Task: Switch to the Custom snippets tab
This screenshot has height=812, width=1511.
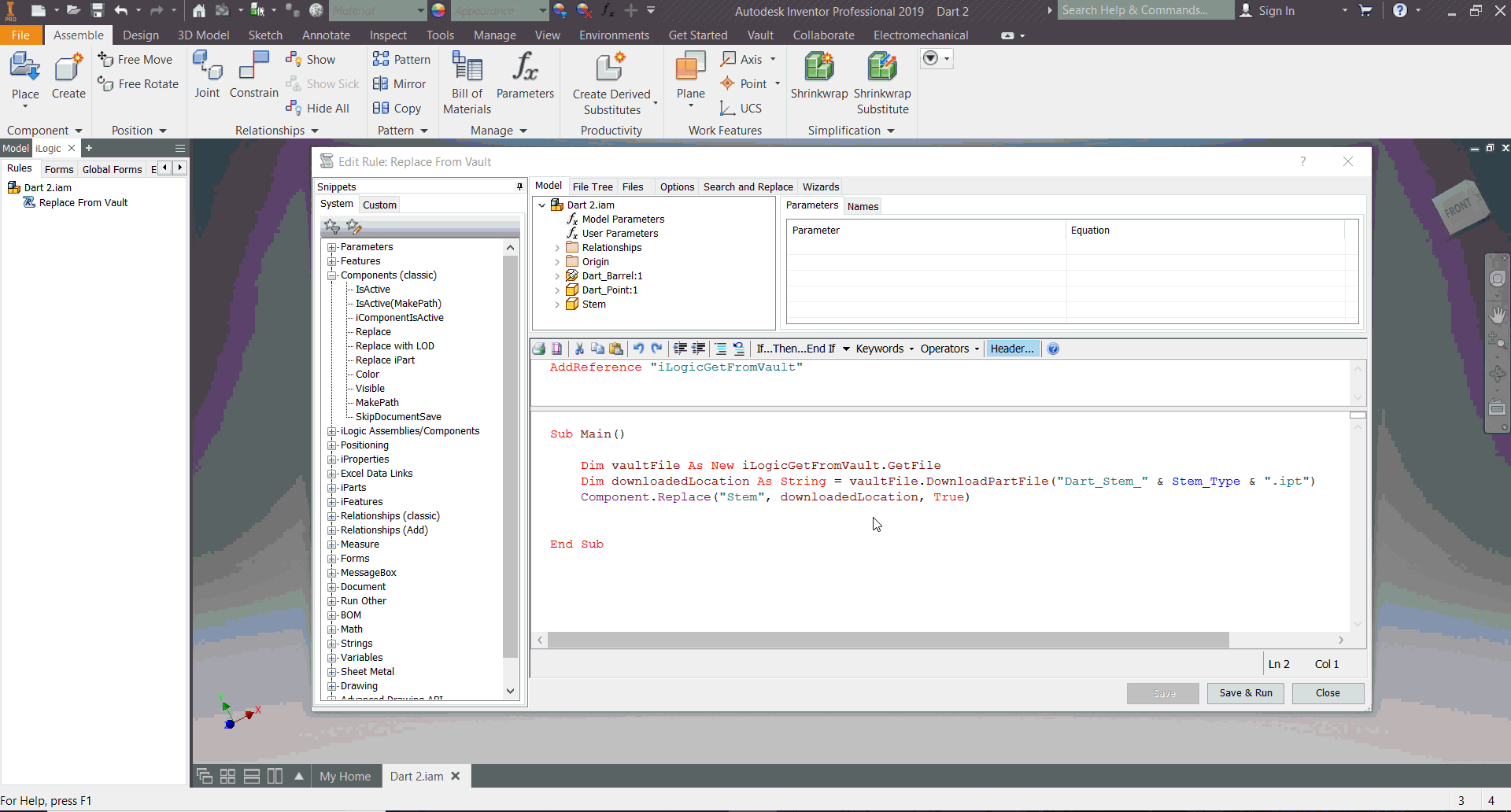Action: [379, 205]
